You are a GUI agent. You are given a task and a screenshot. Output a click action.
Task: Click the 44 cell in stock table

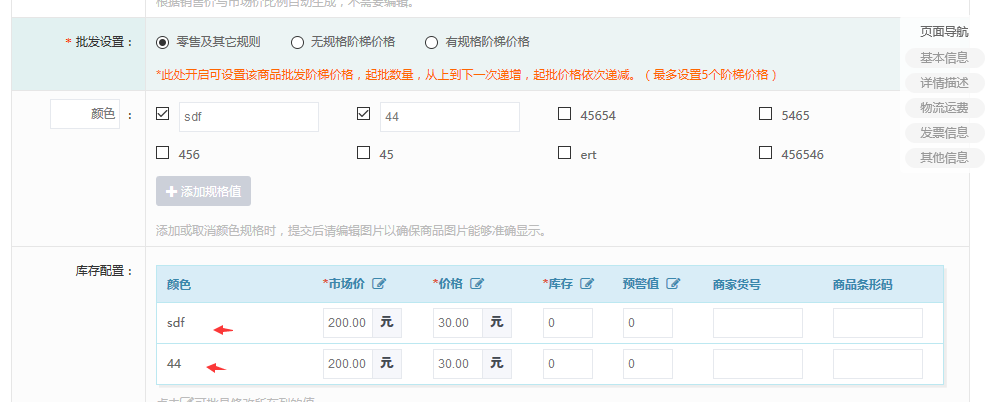pyautogui.click(x=174, y=364)
